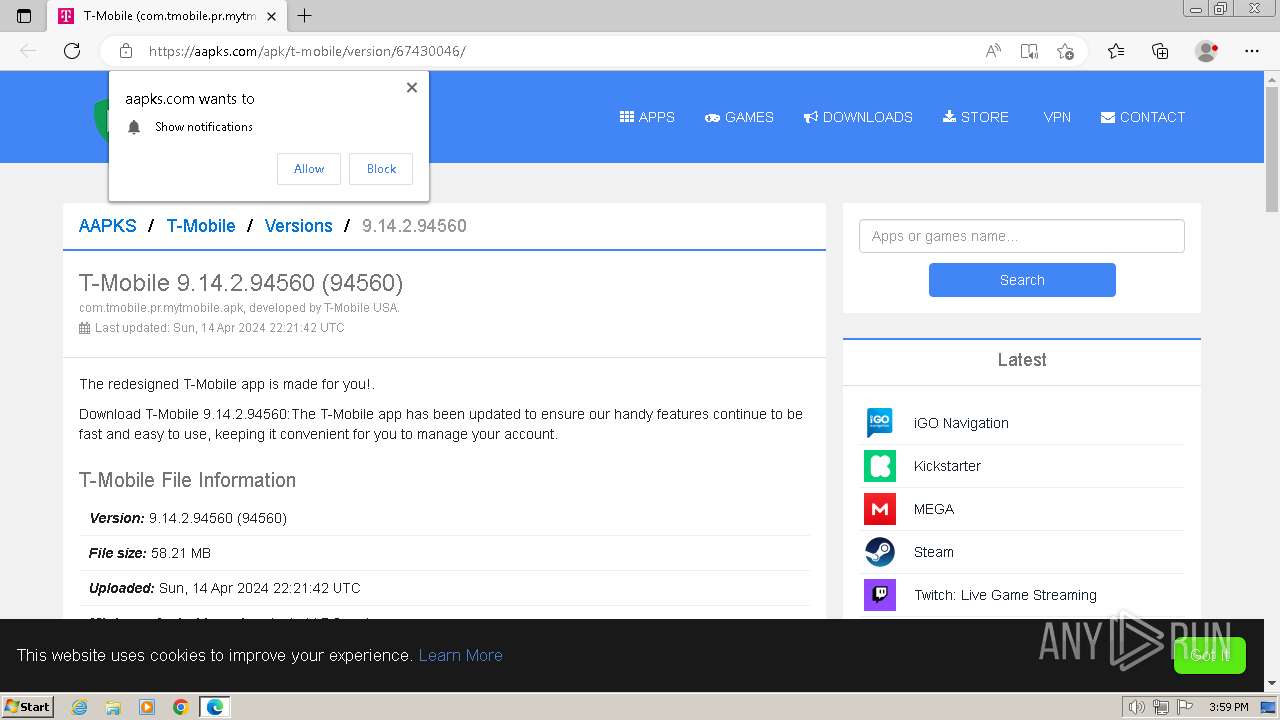The height and width of the screenshot is (720, 1280).
Task: Close the T-Mobile browser tab
Action: pyautogui.click(x=271, y=16)
